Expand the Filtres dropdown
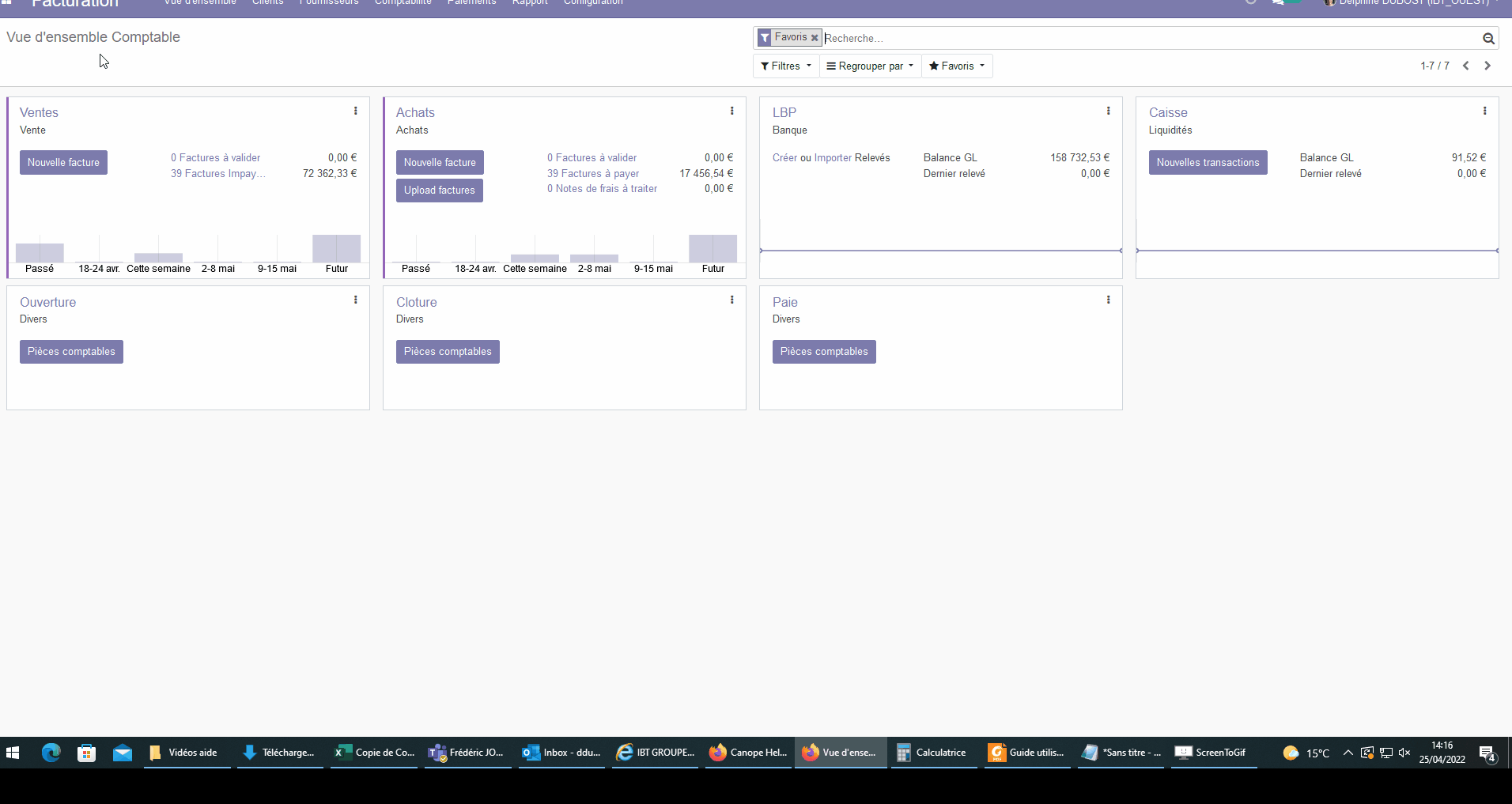Screen dimensions: 1512x804 [786, 66]
